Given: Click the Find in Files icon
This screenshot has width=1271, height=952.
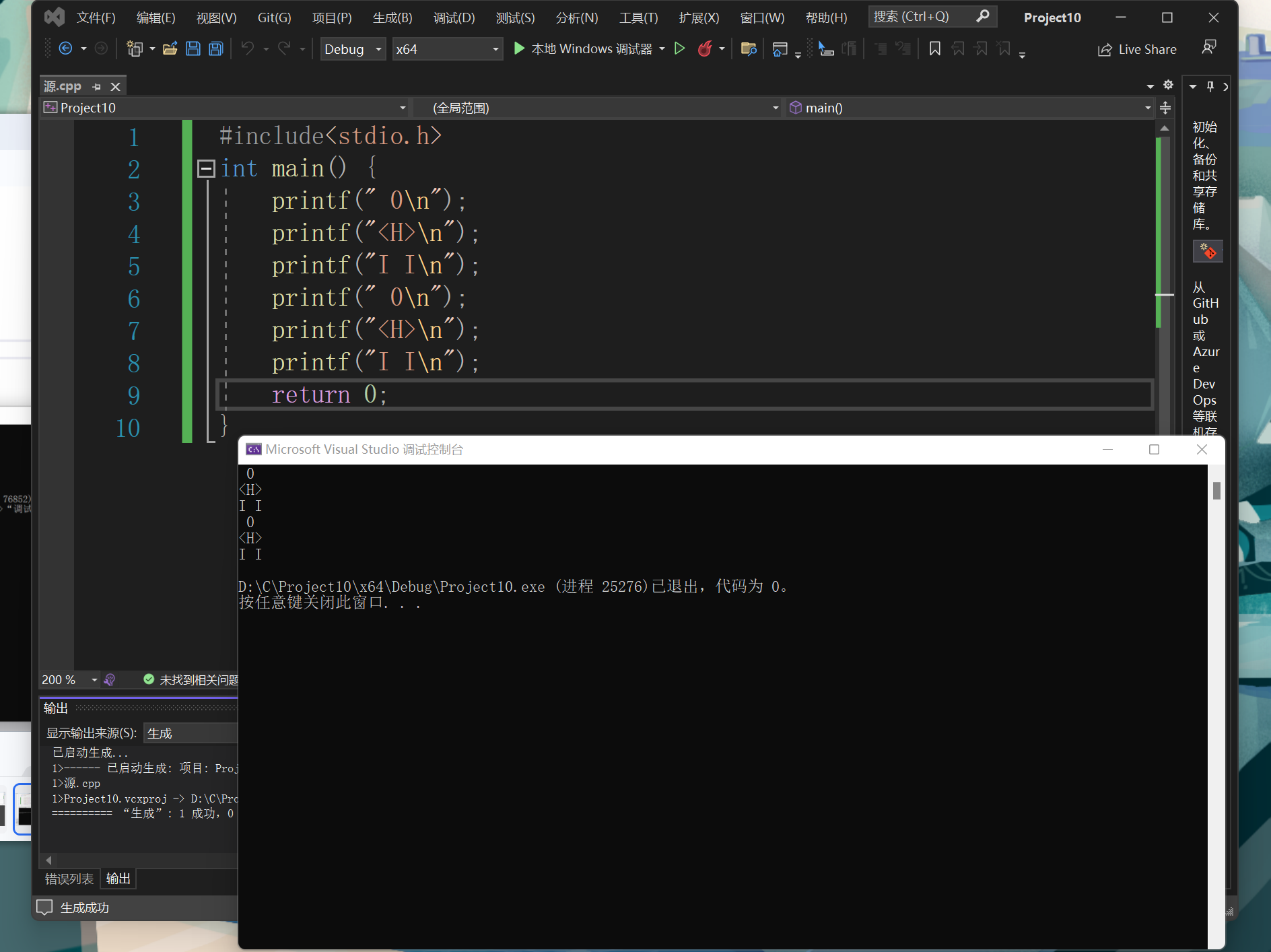Looking at the screenshot, I should (x=748, y=48).
